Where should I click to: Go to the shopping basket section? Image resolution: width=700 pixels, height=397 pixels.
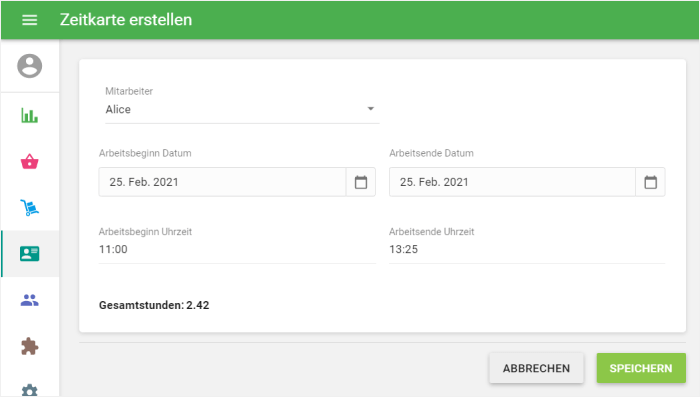click(29, 162)
